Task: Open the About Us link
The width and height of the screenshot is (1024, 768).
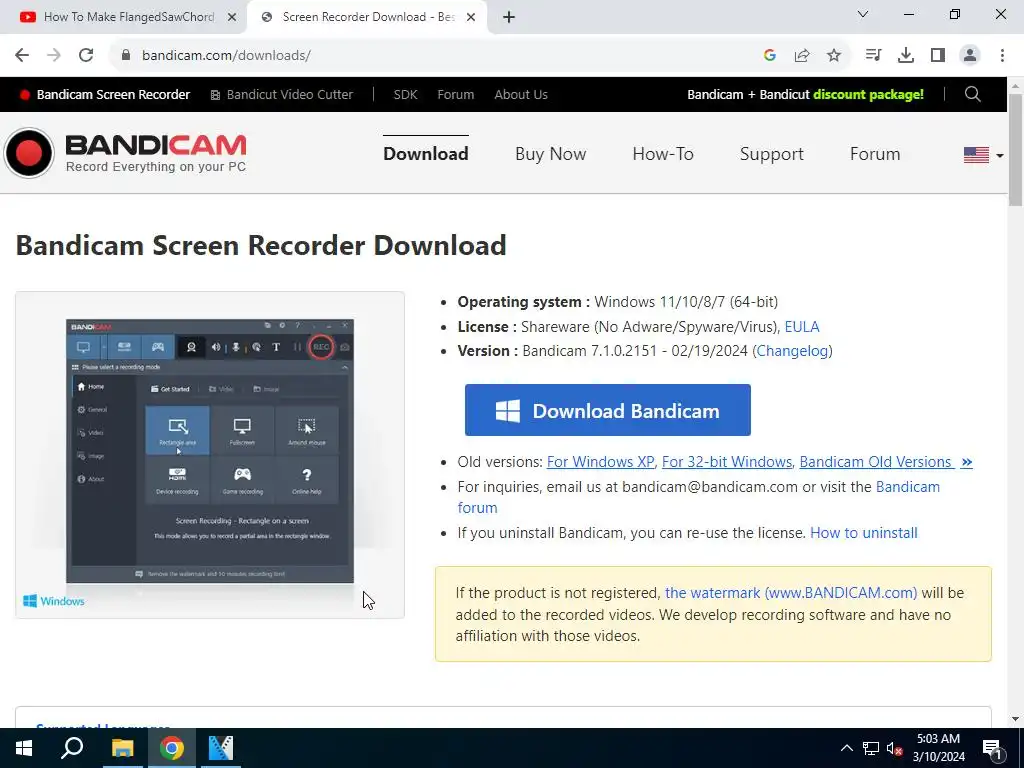Action: [521, 94]
